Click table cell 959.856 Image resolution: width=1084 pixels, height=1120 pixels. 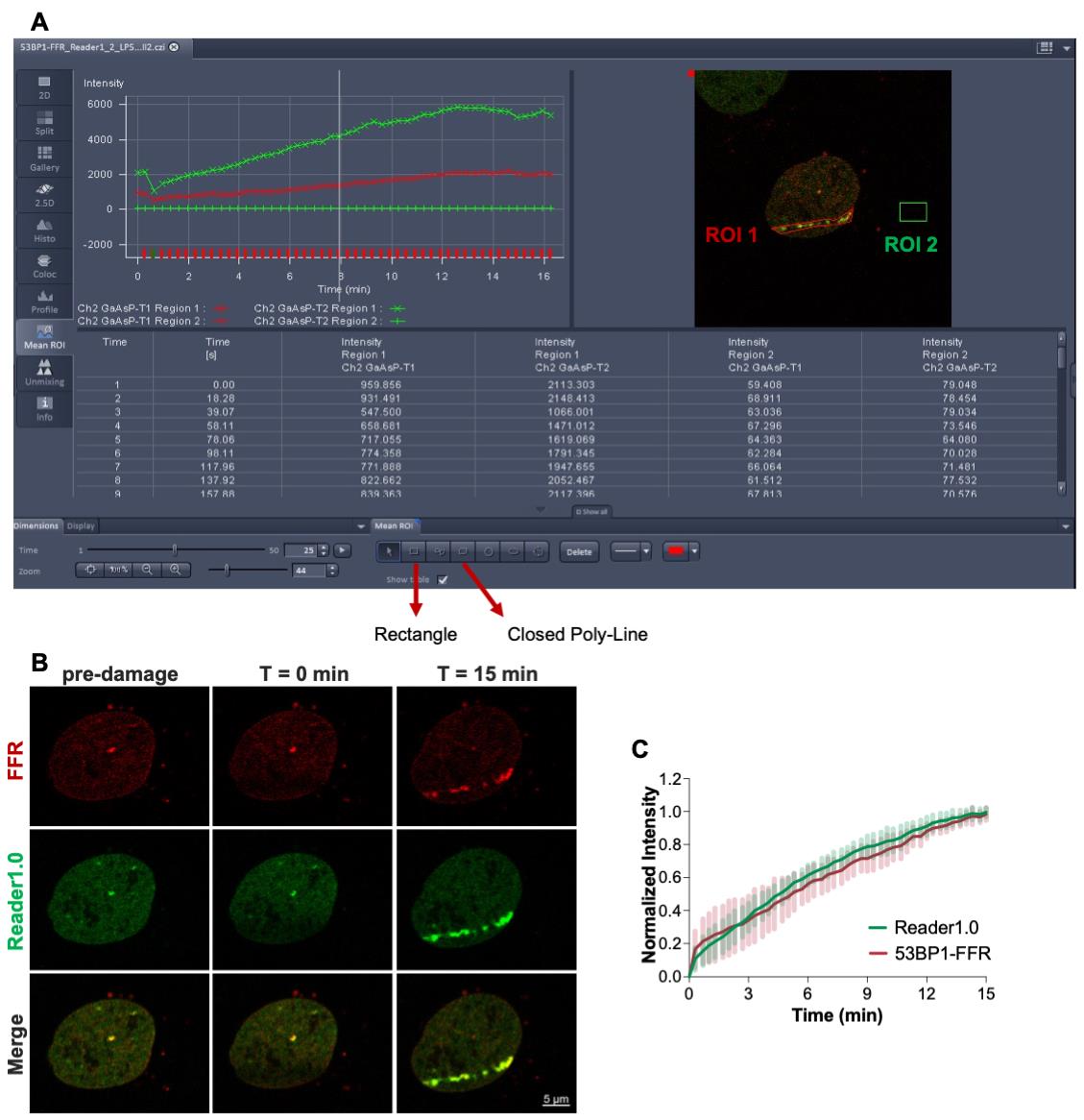[380, 385]
